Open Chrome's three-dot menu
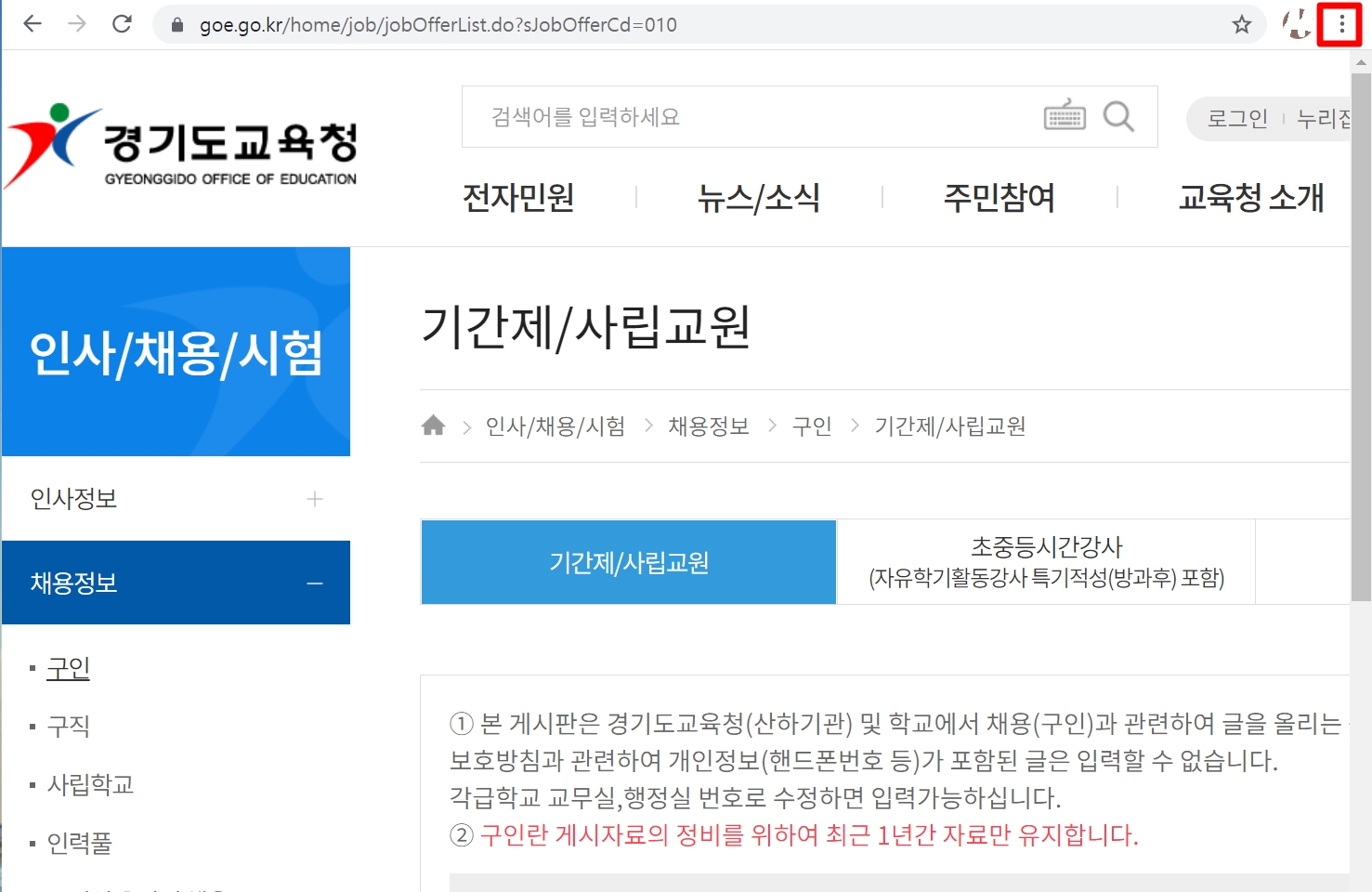 click(1341, 24)
